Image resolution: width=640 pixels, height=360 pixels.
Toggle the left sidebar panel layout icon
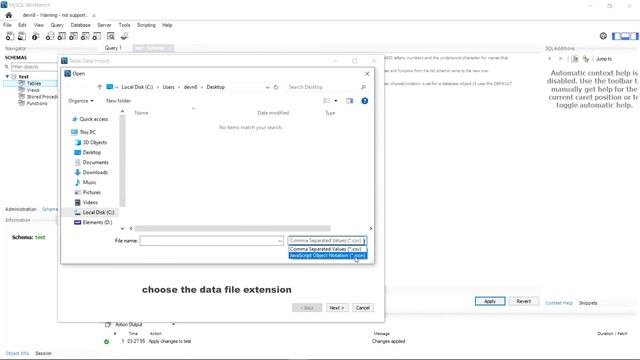[x=616, y=36]
